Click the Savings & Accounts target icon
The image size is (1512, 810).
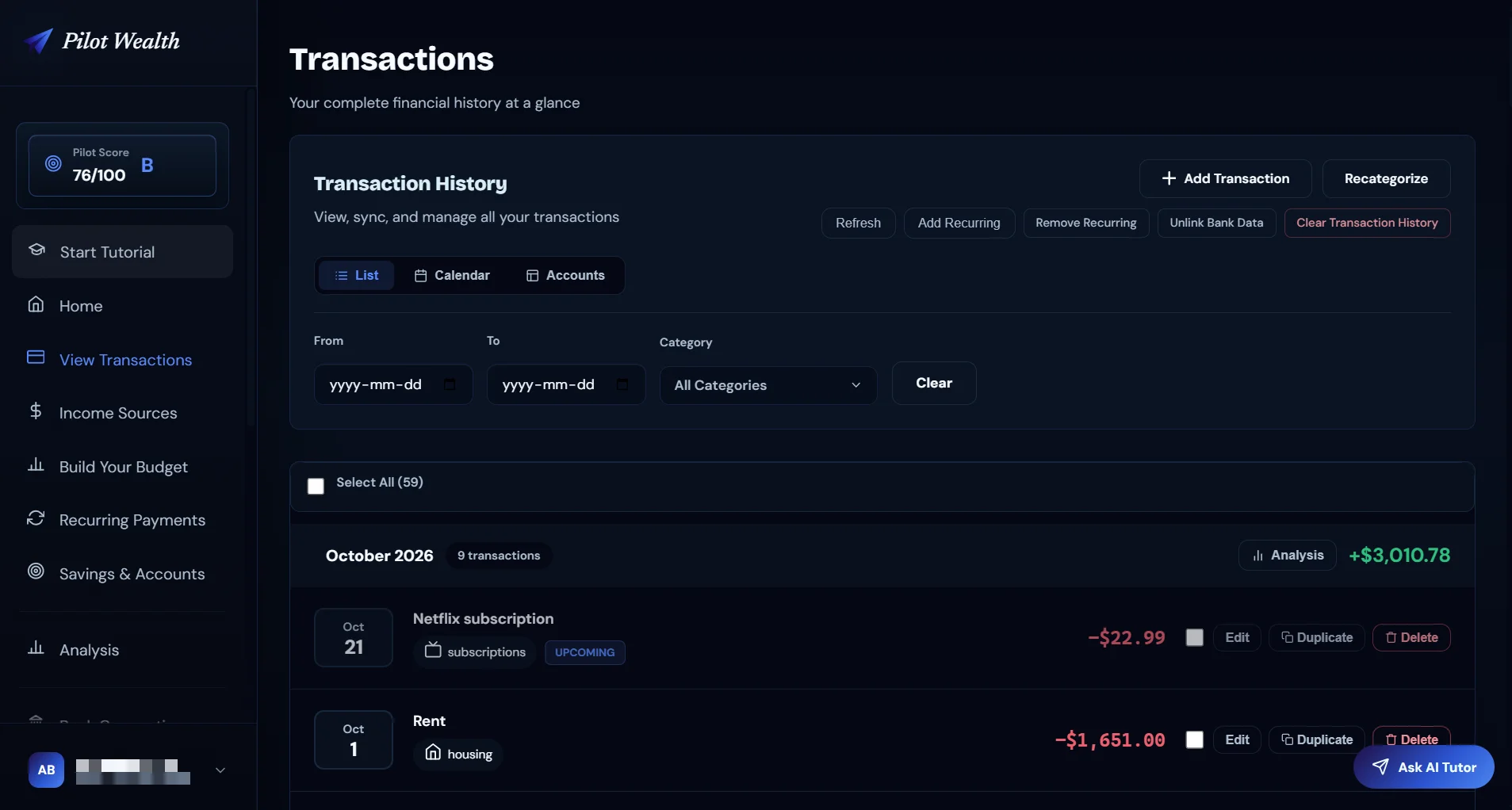coord(36,571)
